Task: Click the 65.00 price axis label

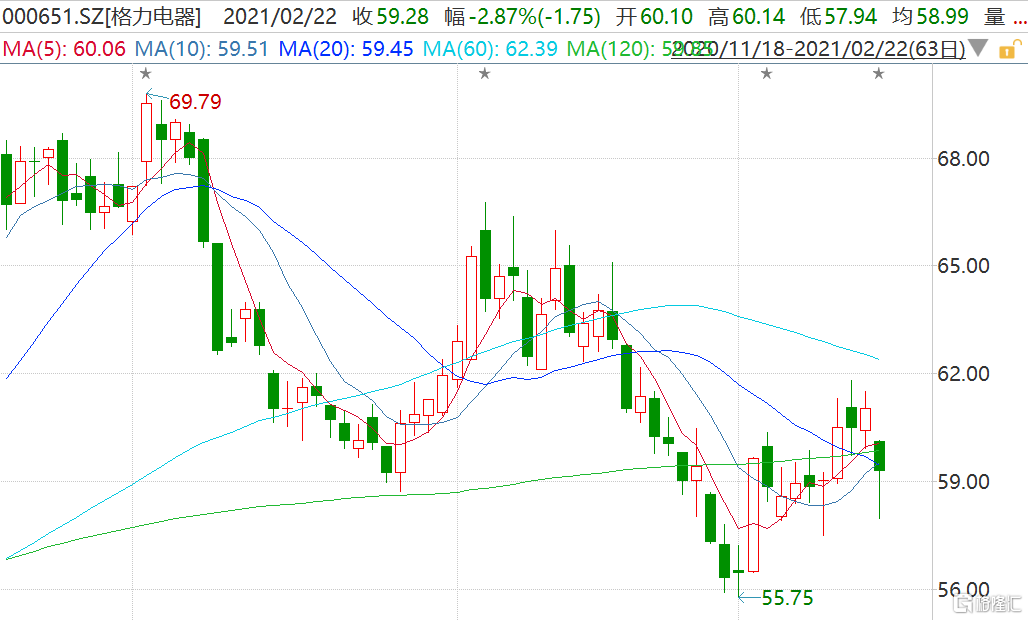Action: 963,265
